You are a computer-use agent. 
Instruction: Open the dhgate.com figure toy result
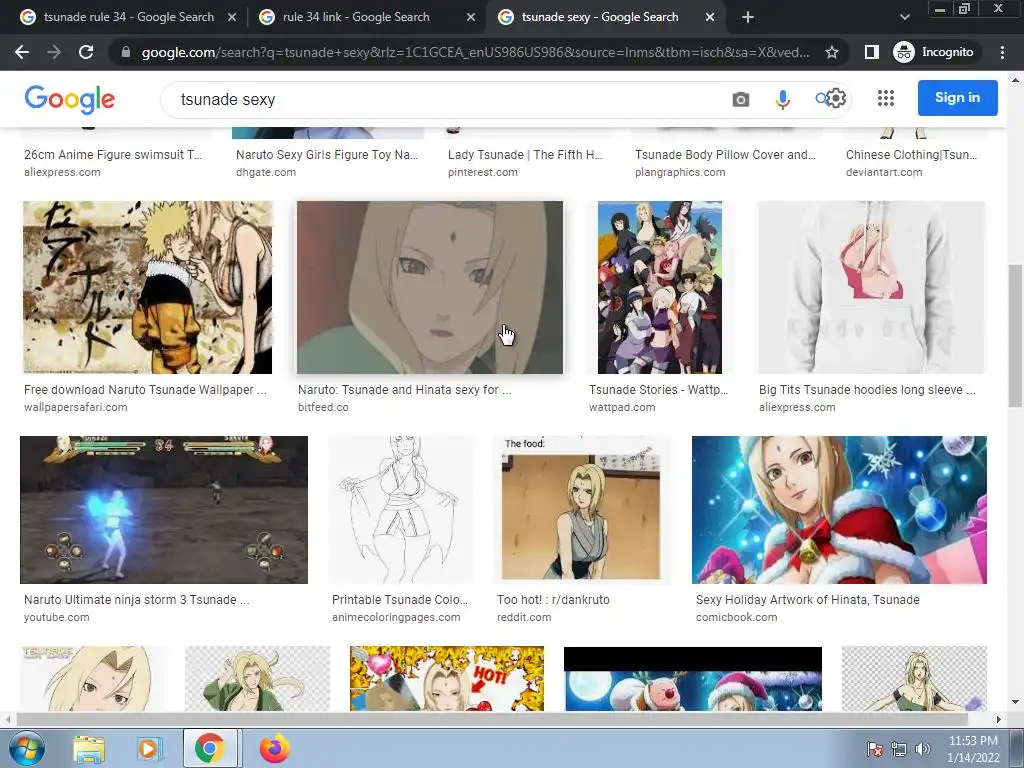coord(327,155)
